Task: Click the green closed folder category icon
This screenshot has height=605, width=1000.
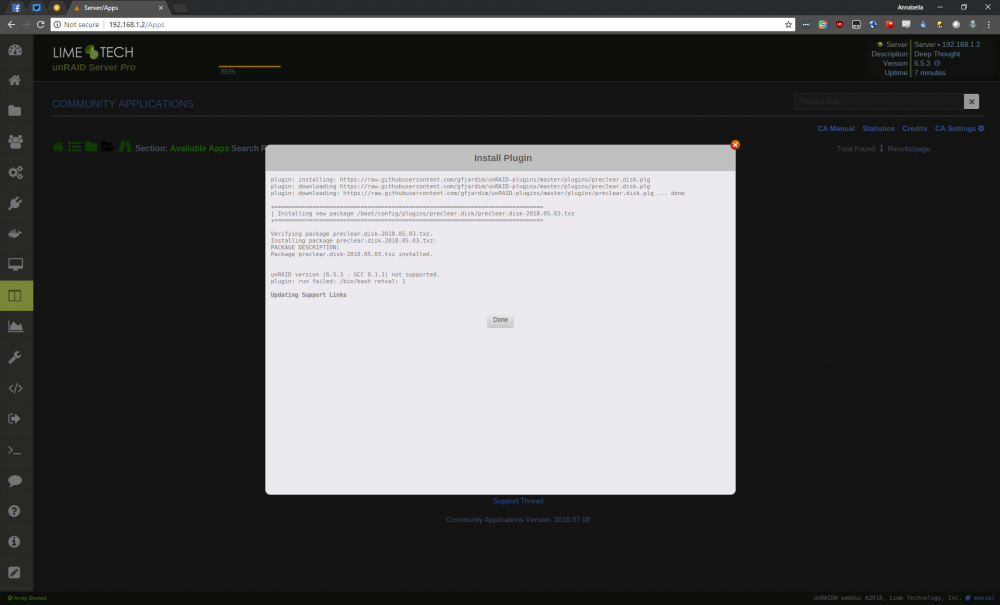Action: pos(91,147)
